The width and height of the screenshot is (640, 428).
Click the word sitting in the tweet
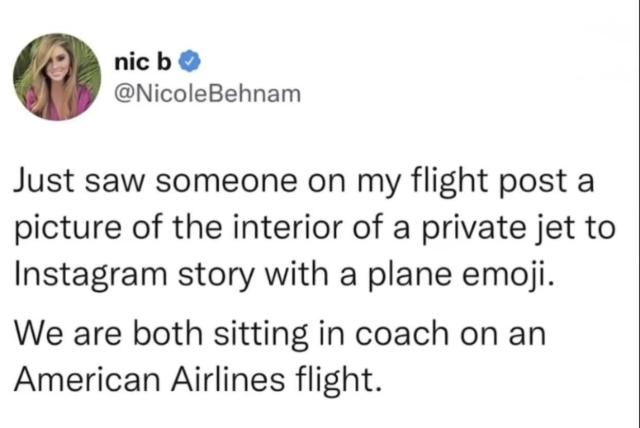(x=261, y=335)
